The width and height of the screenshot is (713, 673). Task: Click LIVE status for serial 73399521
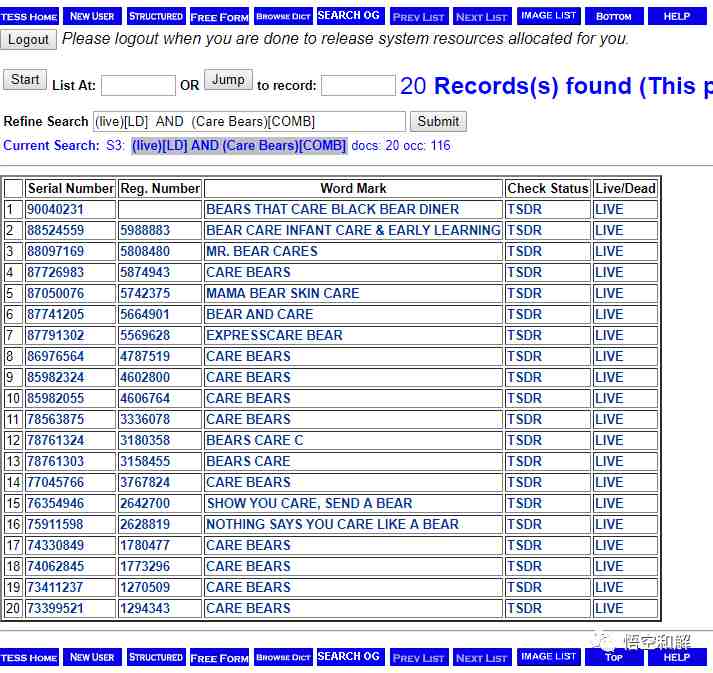[x=609, y=608]
